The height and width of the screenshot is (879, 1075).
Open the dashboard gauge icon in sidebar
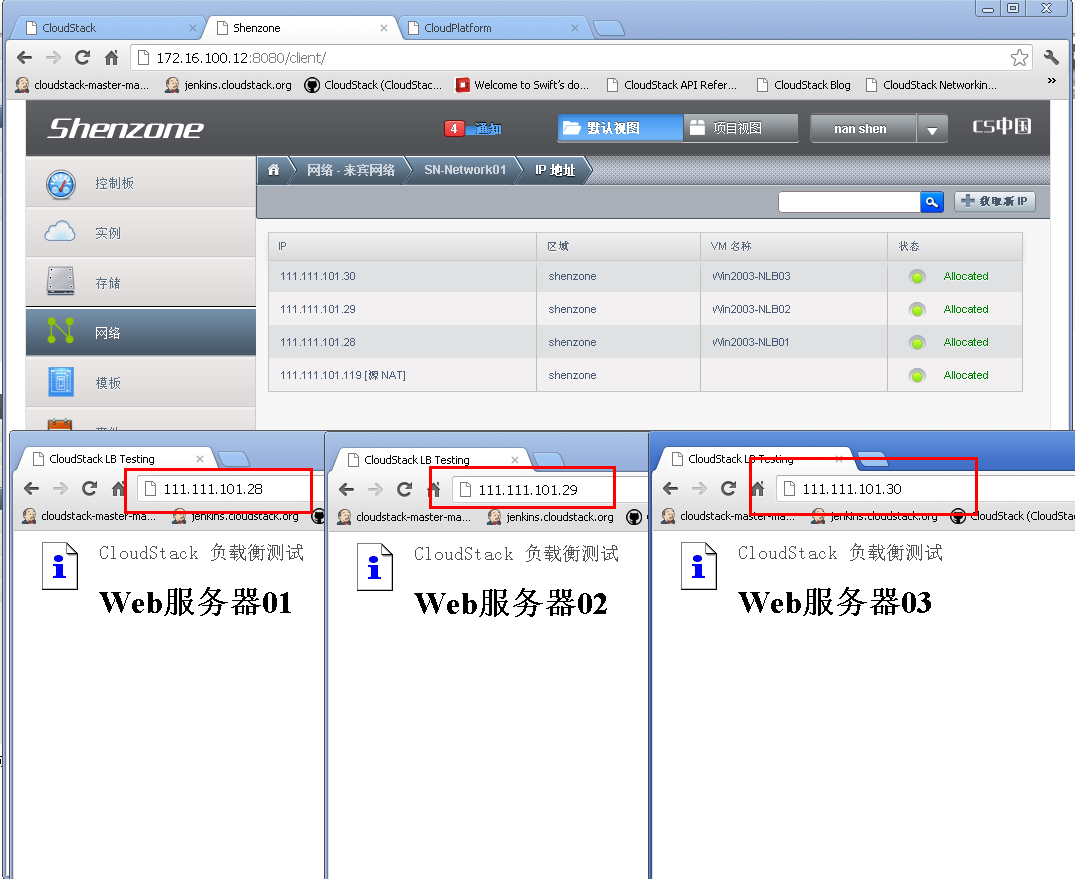point(61,184)
